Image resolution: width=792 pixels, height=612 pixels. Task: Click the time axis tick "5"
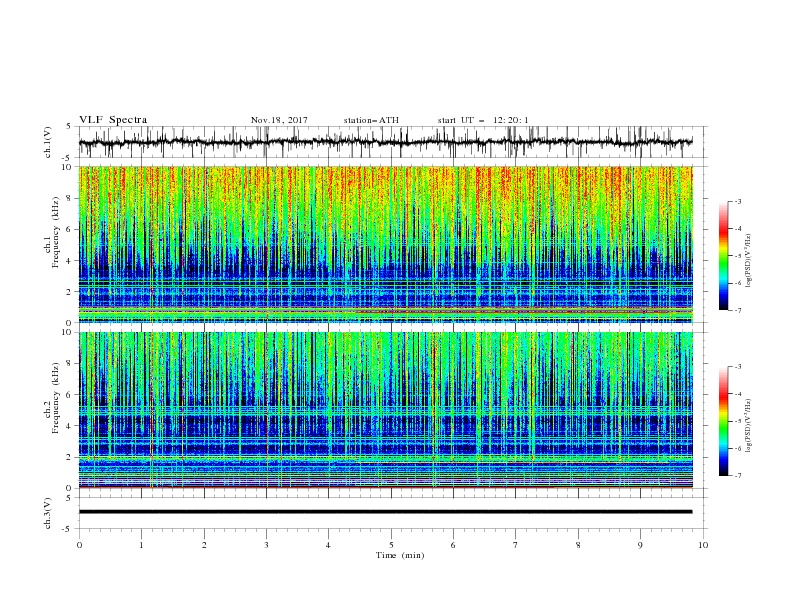coord(391,545)
